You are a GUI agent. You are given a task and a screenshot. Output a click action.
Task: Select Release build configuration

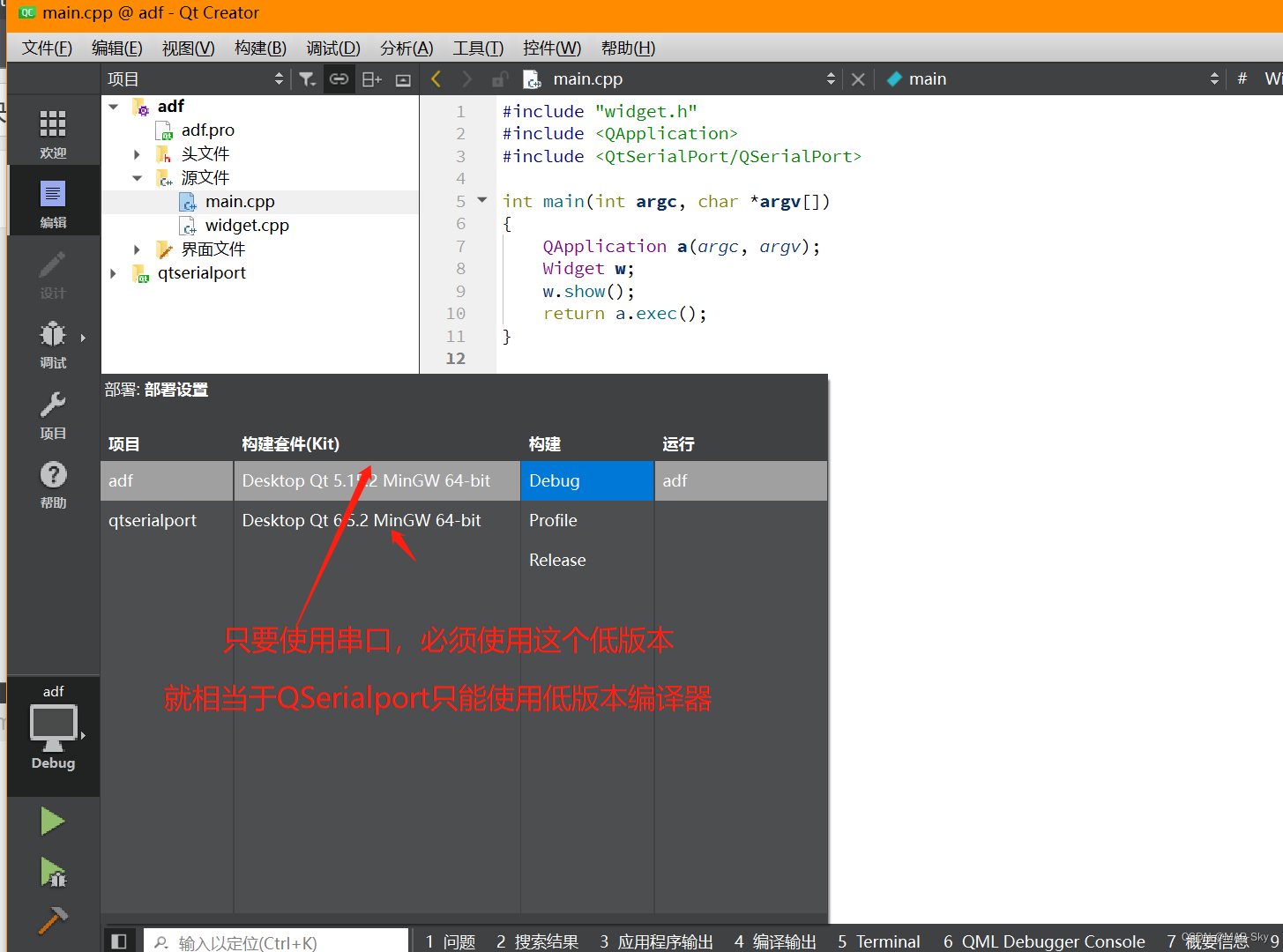point(587,560)
